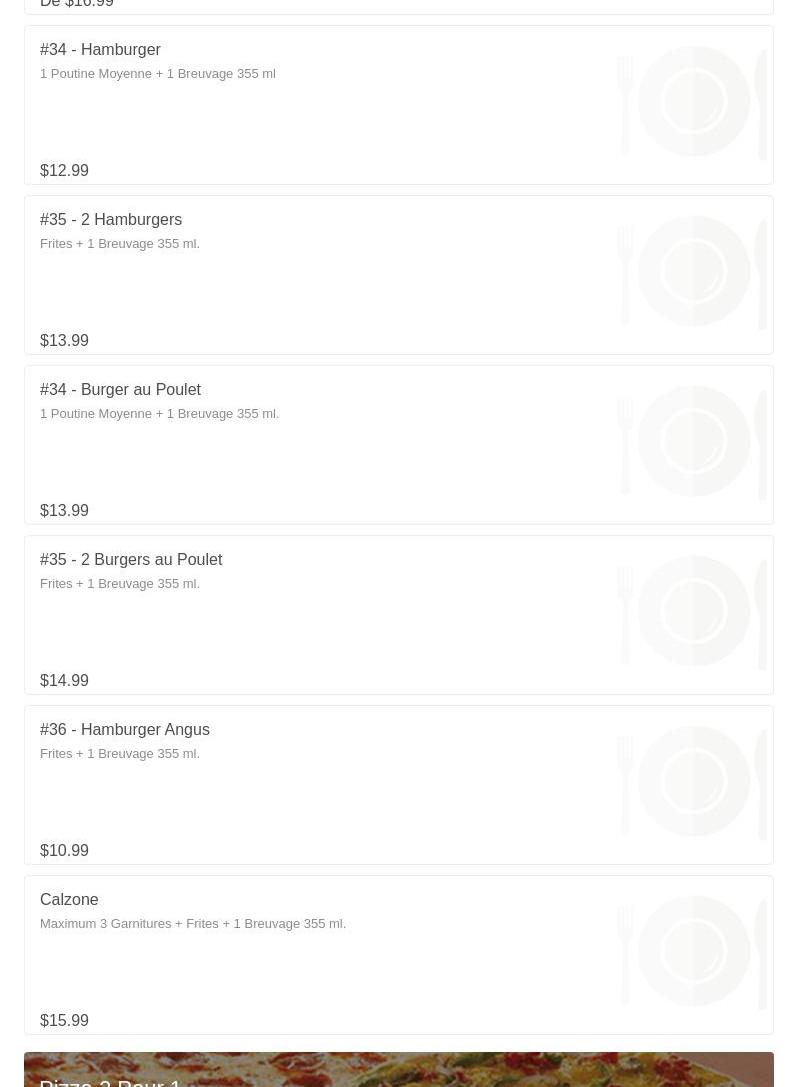Open the #36 - Hamburger Angus title
Screen dimensions: 785x1087
point(125,729)
